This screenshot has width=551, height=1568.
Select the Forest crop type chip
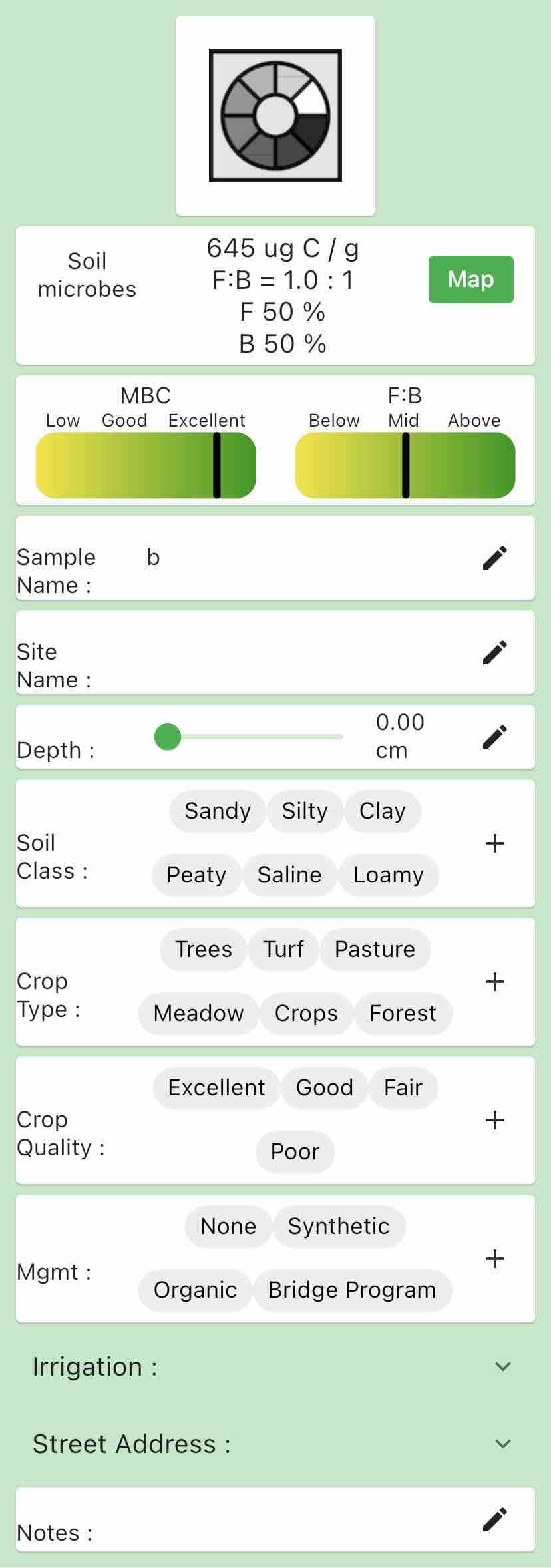pyautogui.click(x=403, y=1014)
